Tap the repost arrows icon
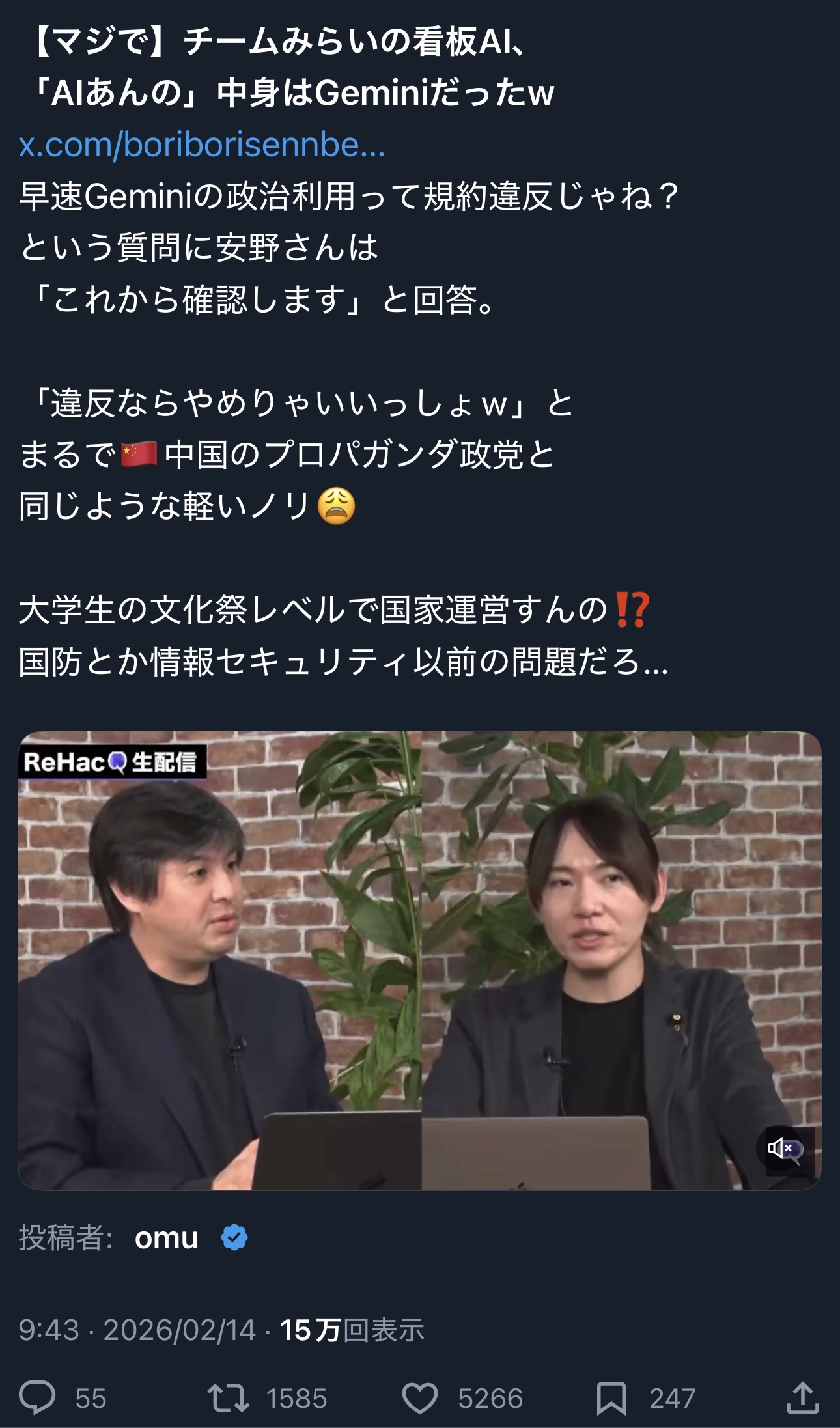 [x=228, y=1398]
